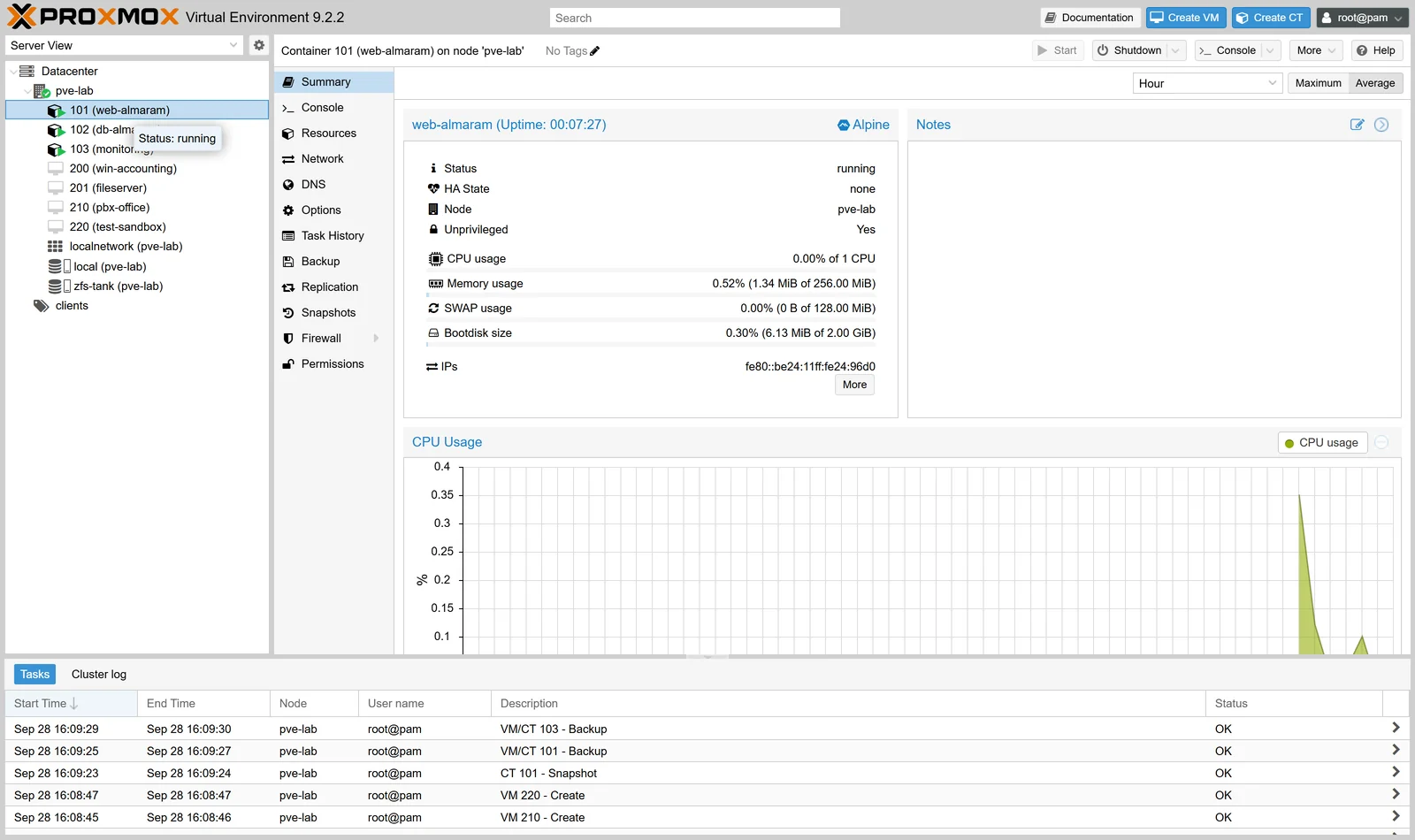
Task: Edit the Notes panel
Action: 1358,125
